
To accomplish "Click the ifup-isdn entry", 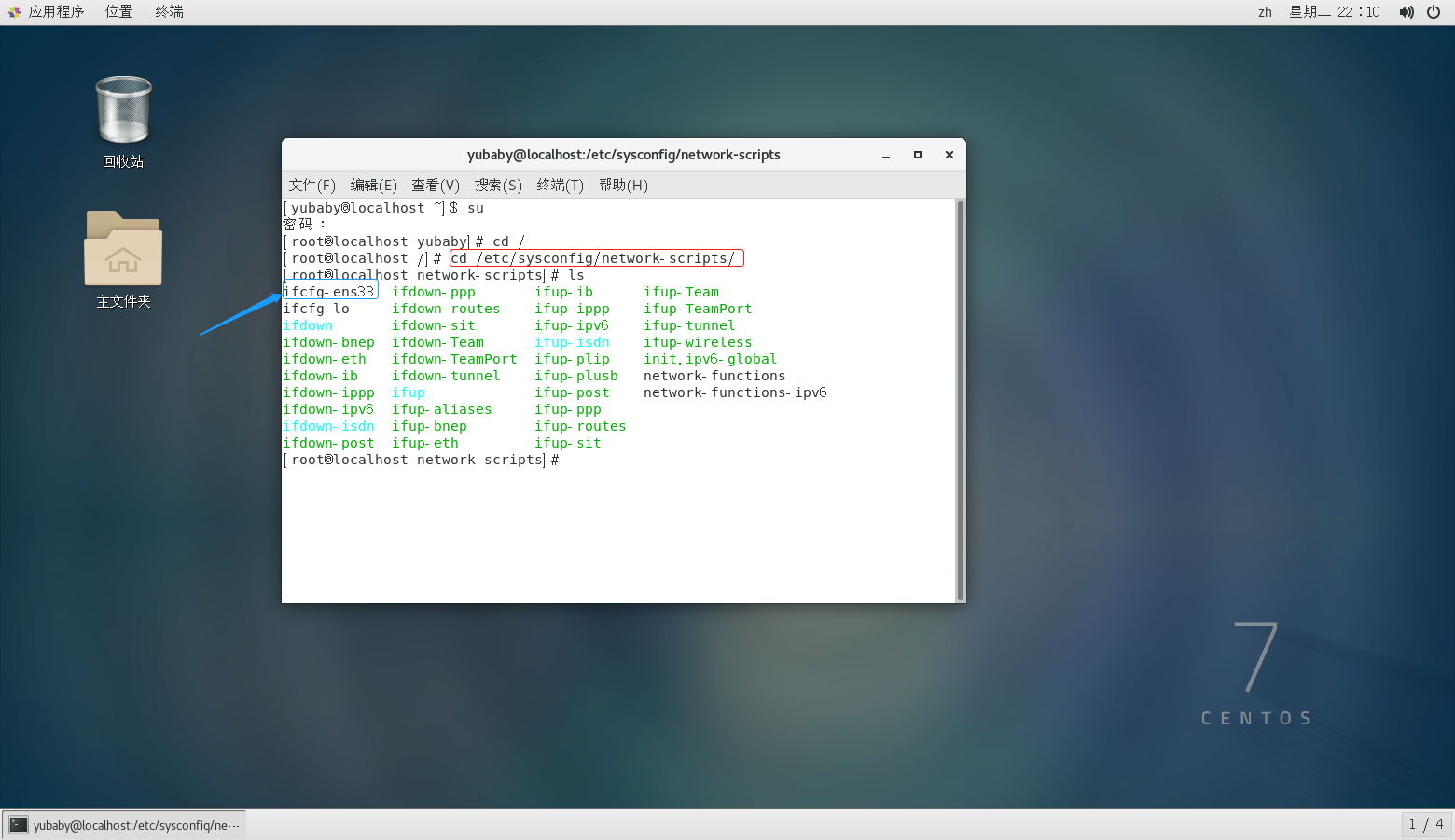I will (x=572, y=342).
